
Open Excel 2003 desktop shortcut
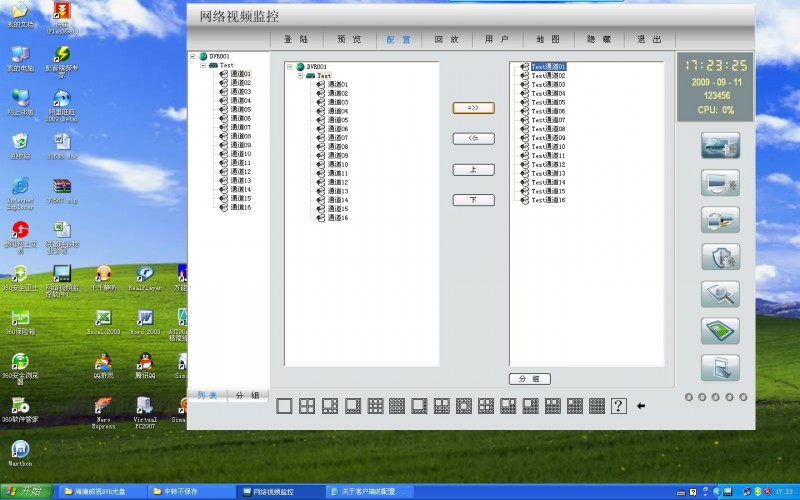pos(104,322)
